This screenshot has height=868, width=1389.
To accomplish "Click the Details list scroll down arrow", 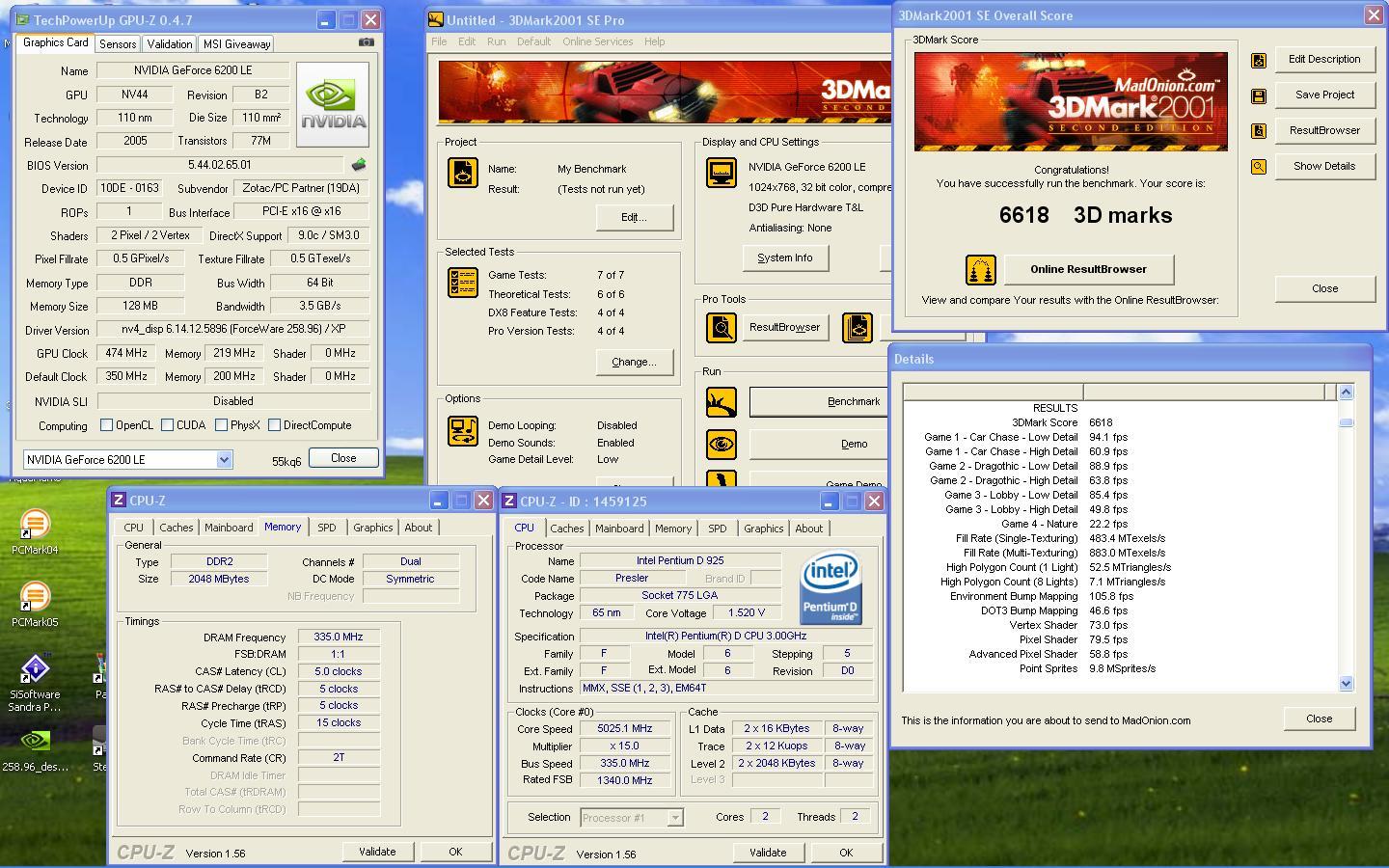I will coord(1347,684).
